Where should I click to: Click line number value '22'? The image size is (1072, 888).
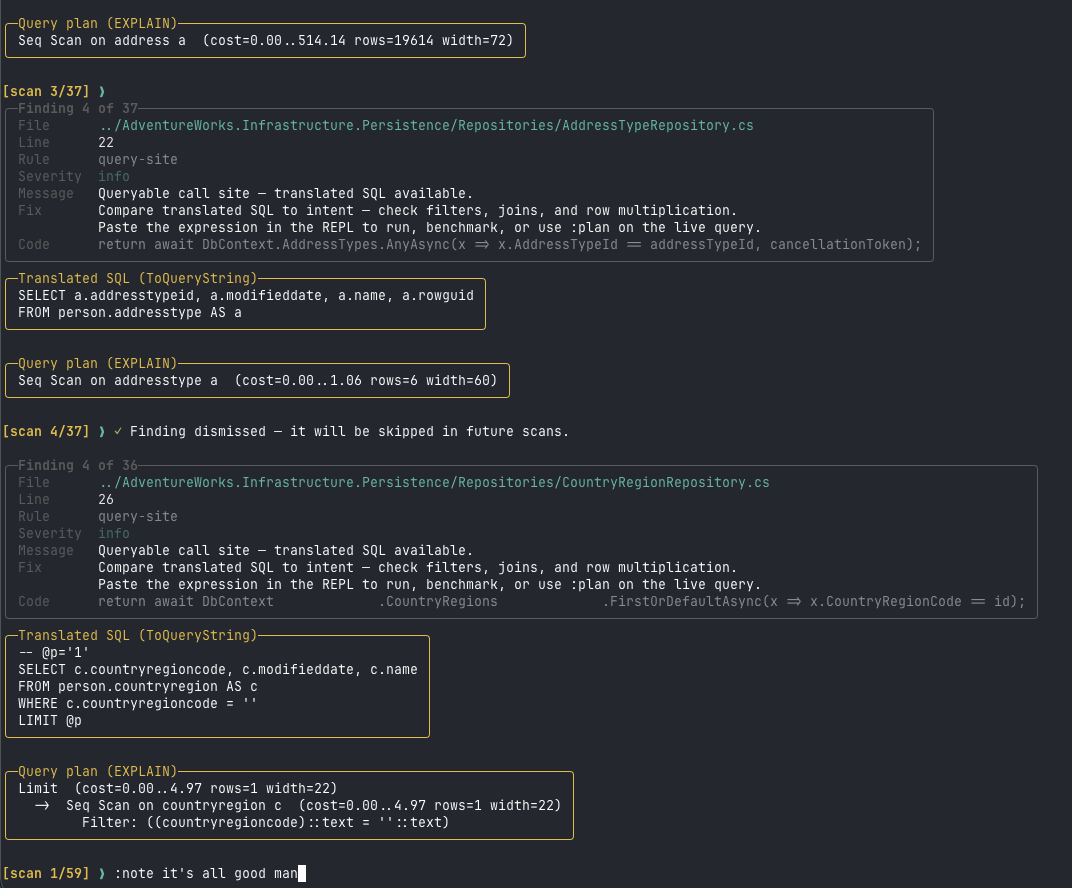tap(106, 143)
